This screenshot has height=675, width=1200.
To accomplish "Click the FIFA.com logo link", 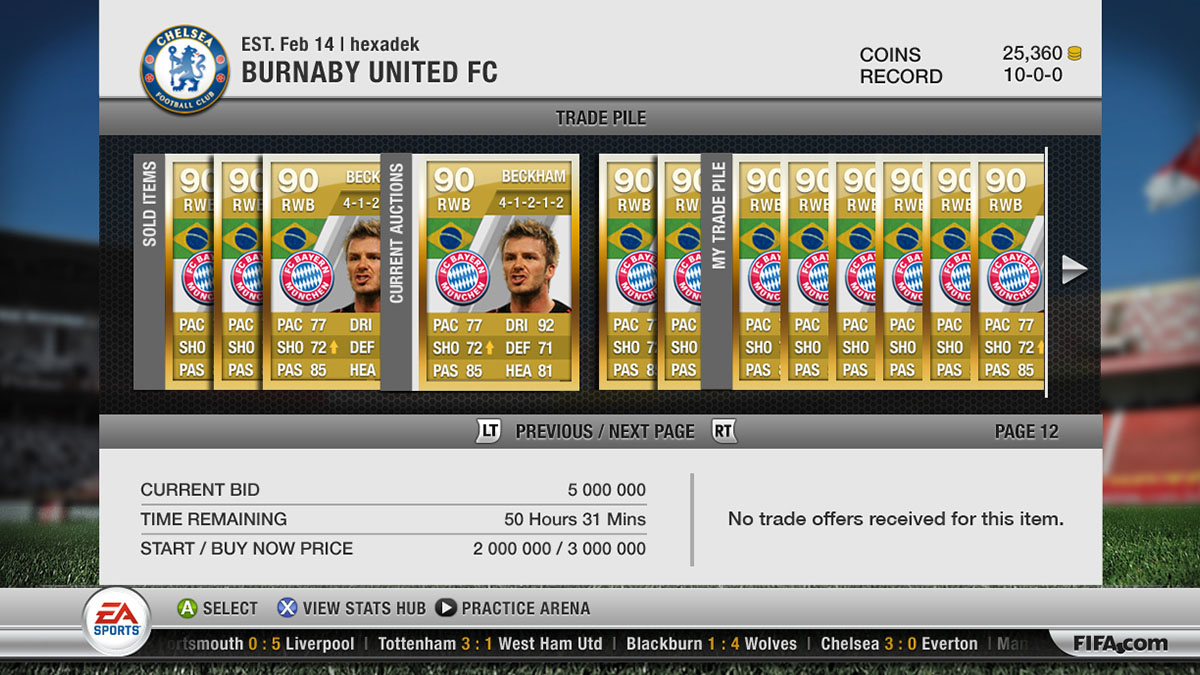I will 1120,643.
